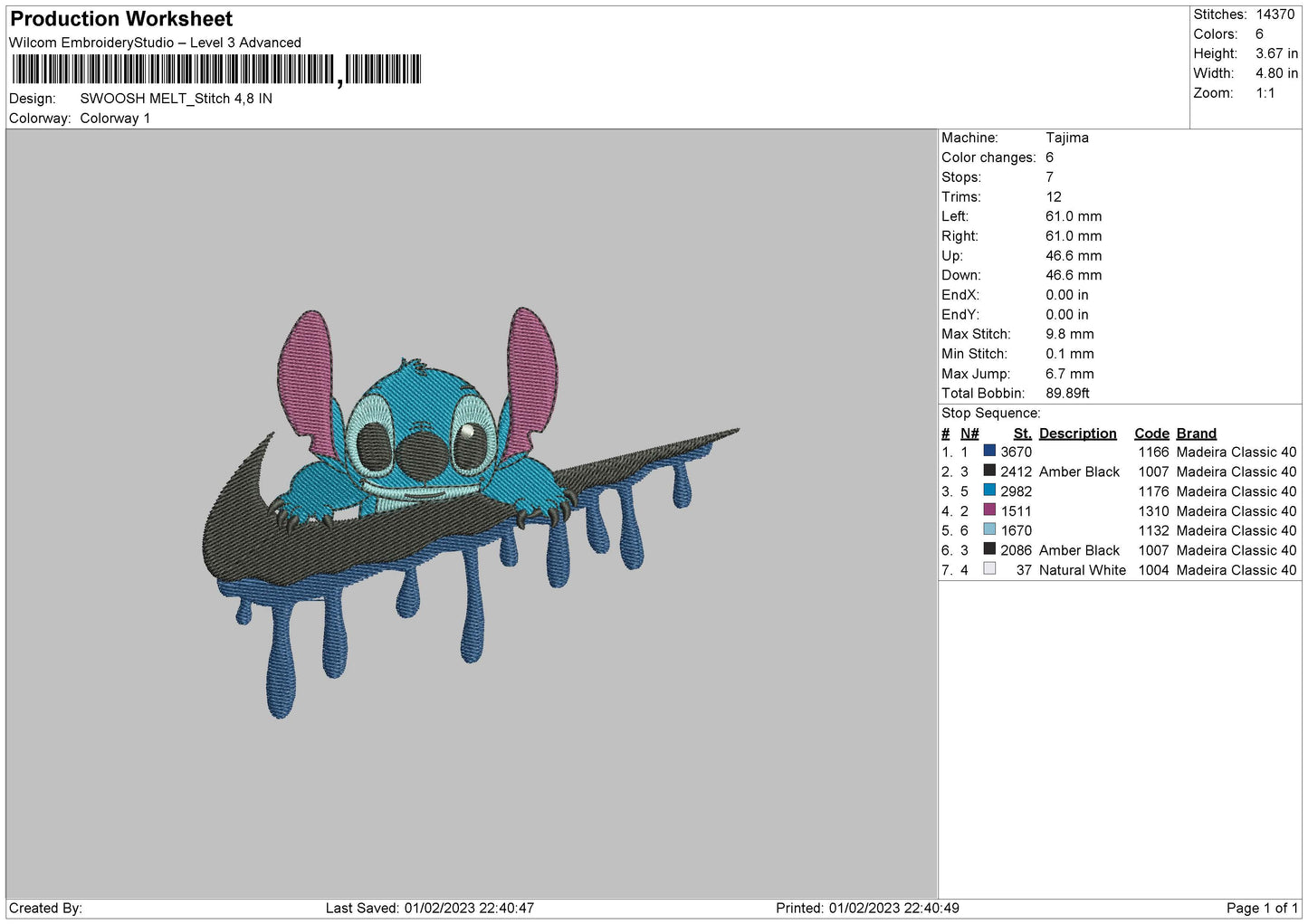Click the Stitch character's nose in the design

point(418,450)
